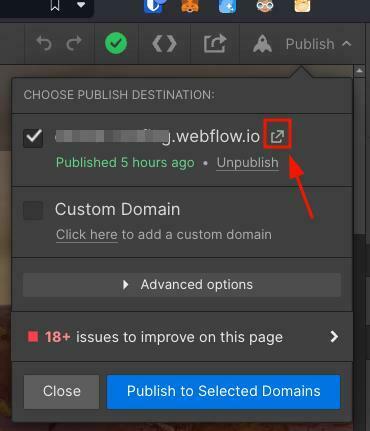Open the yellow browser extension icon
Screen dimensions: 370x431
coord(302,6)
